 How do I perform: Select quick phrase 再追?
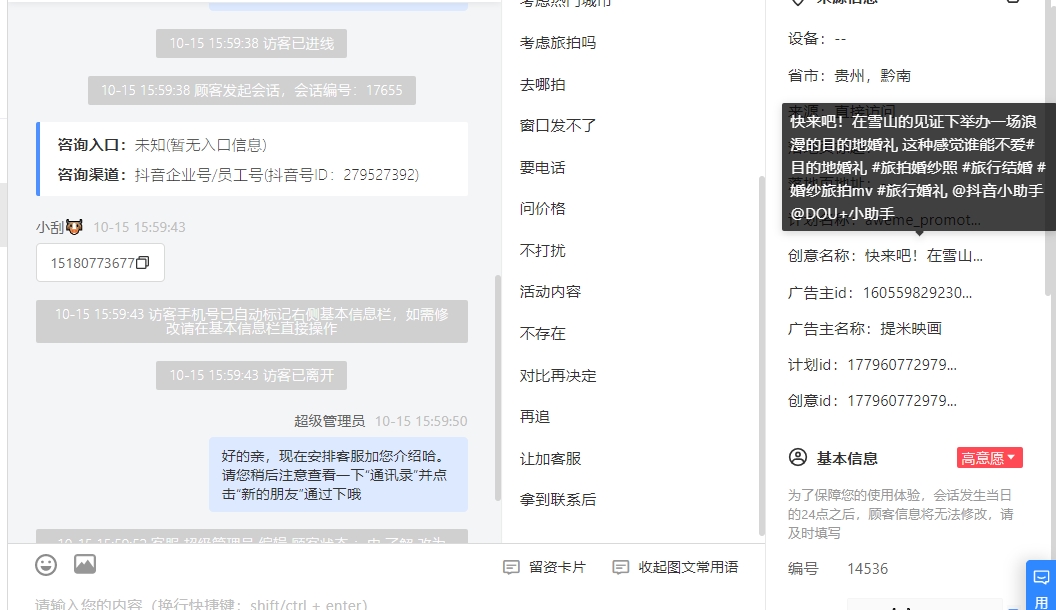535,417
